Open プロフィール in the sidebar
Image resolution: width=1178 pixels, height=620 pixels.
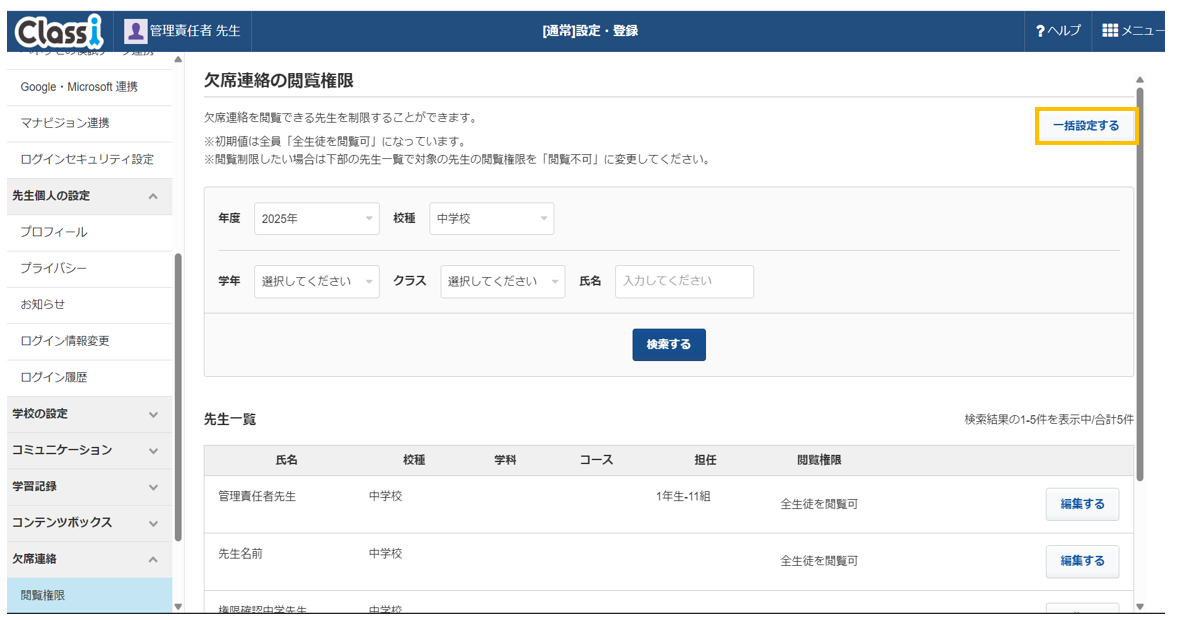click(89, 232)
